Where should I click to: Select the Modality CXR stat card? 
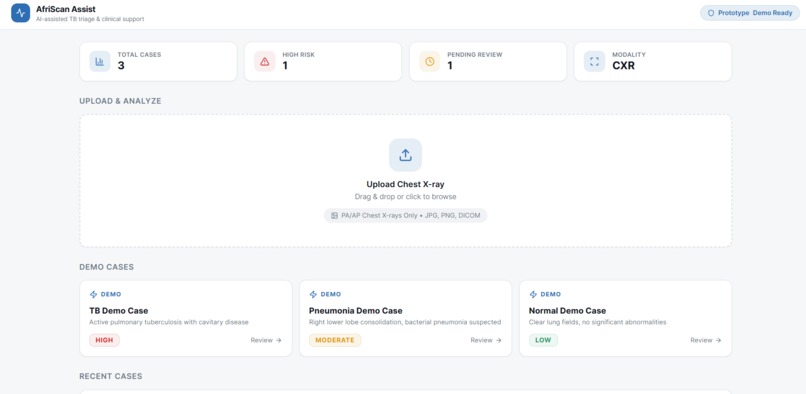pos(653,61)
